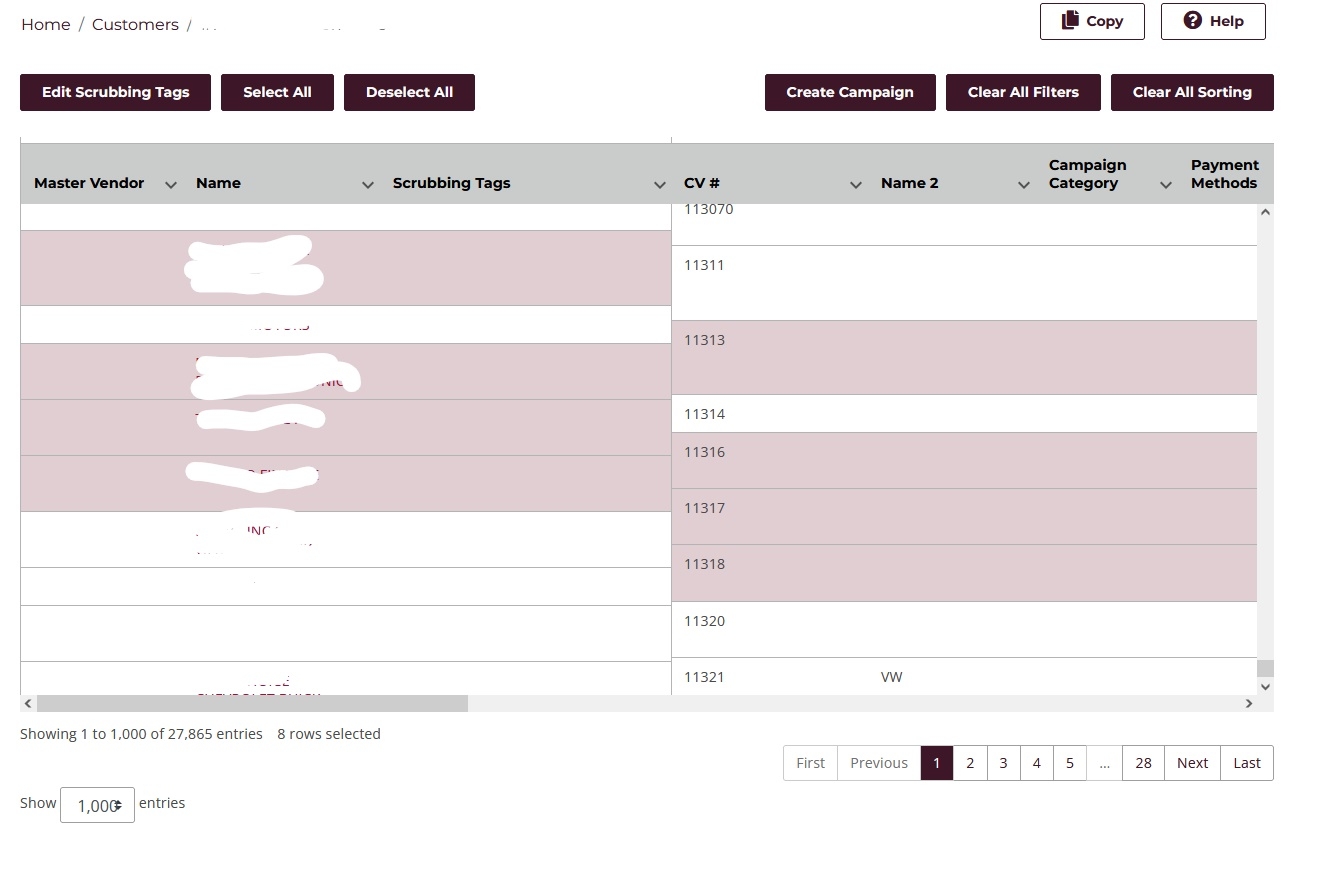Click the Edit Scrubbing Tags button
Viewport: 1332px width, 878px height.
point(115,92)
